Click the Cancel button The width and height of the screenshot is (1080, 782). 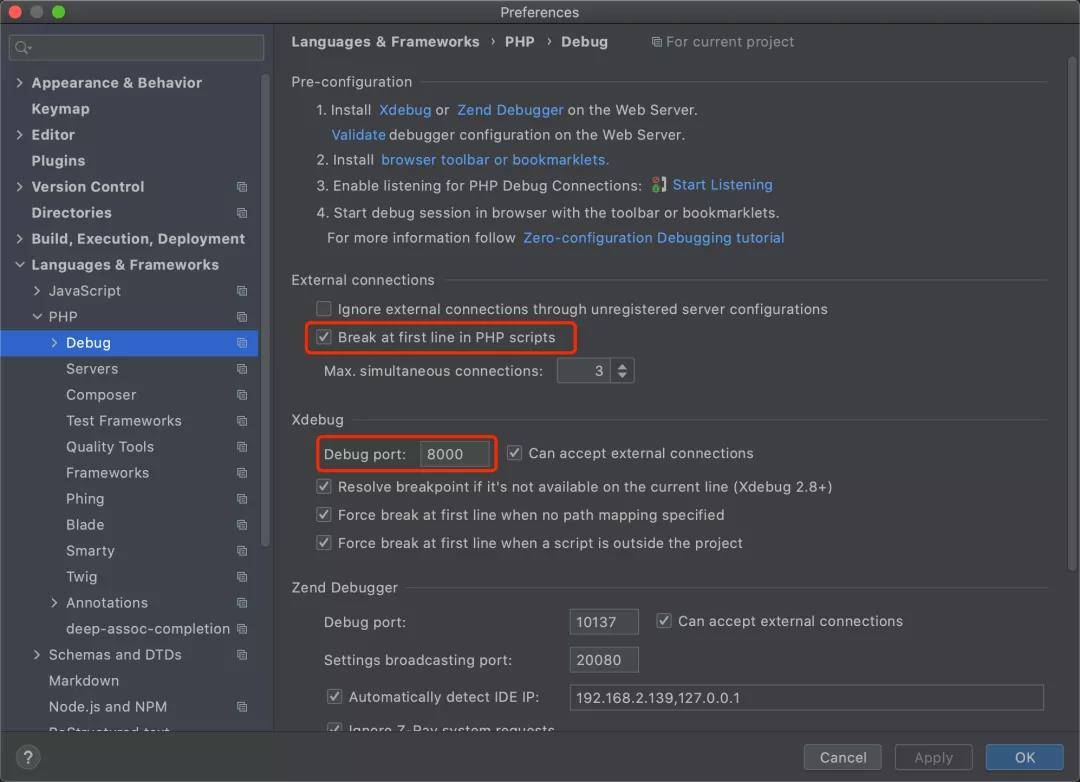pos(842,758)
